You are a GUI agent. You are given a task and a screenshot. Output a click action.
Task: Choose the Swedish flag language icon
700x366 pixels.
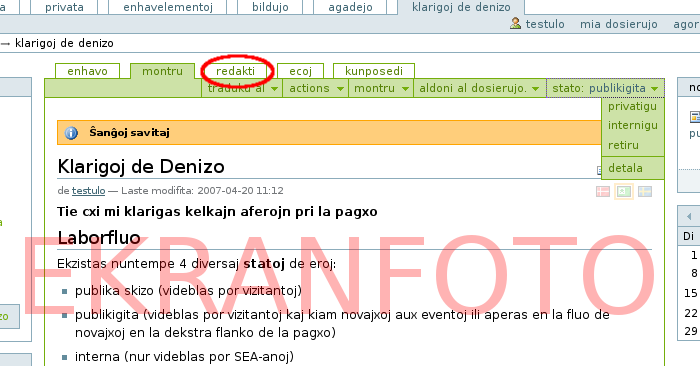point(645,191)
